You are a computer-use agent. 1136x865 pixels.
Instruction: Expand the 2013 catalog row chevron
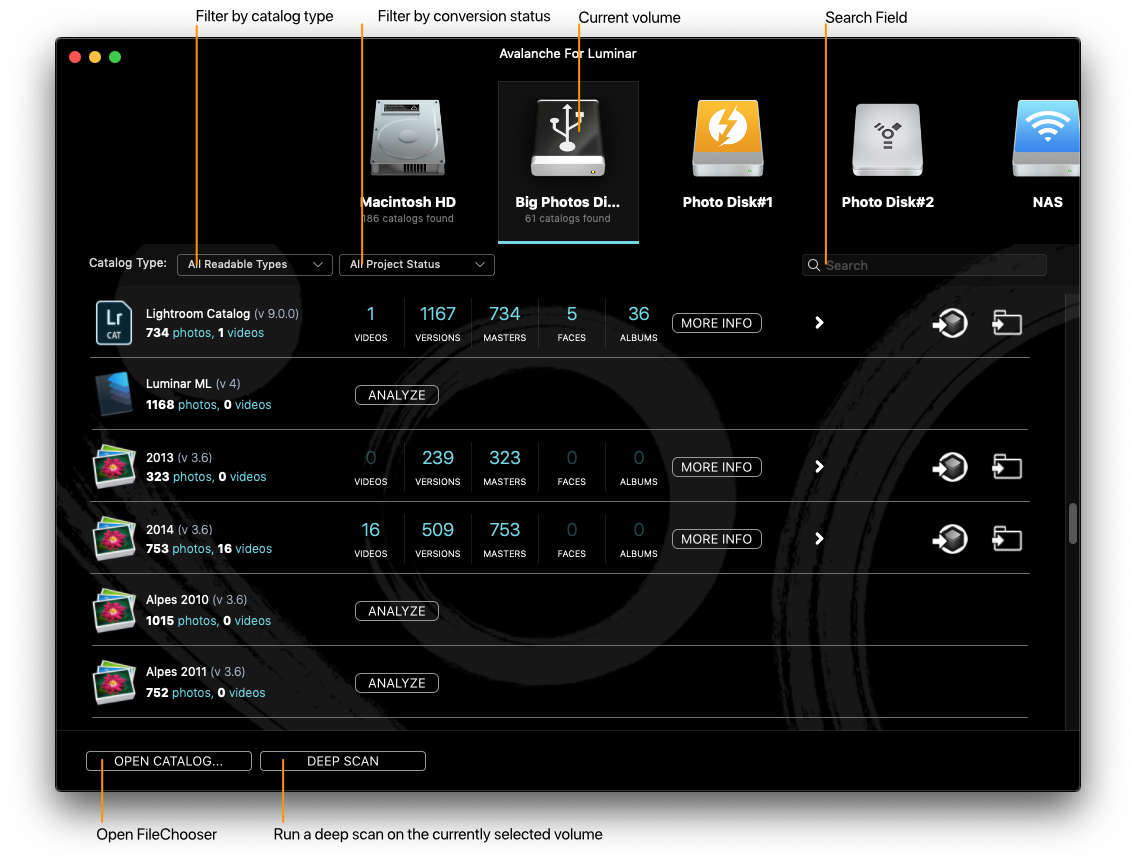[x=819, y=467]
